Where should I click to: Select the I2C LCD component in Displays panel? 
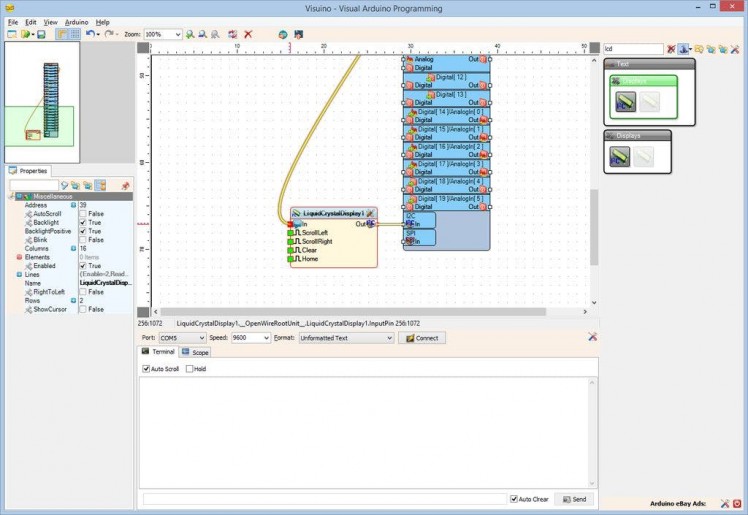[x=620, y=156]
